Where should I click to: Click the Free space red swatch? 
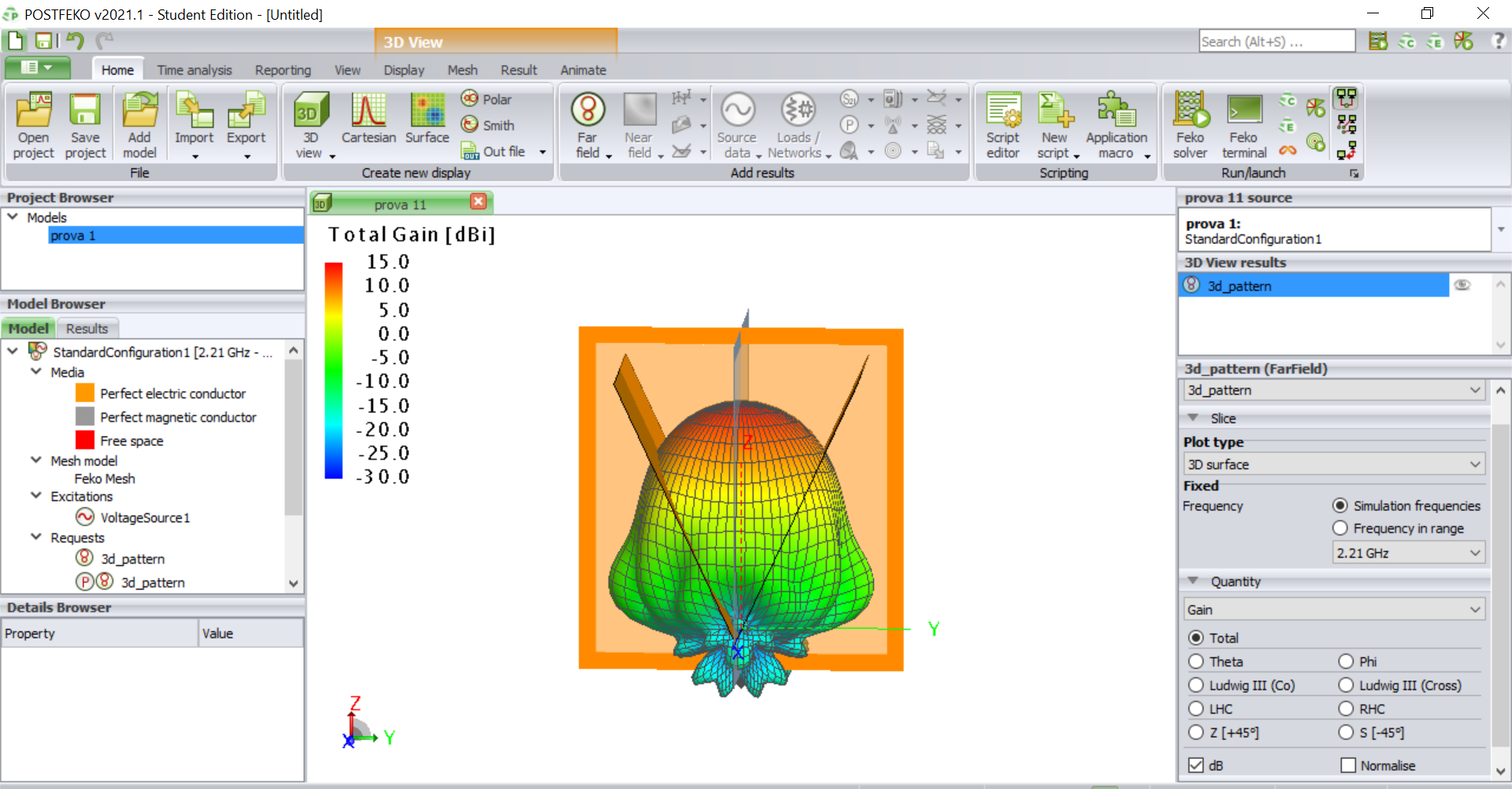click(85, 440)
